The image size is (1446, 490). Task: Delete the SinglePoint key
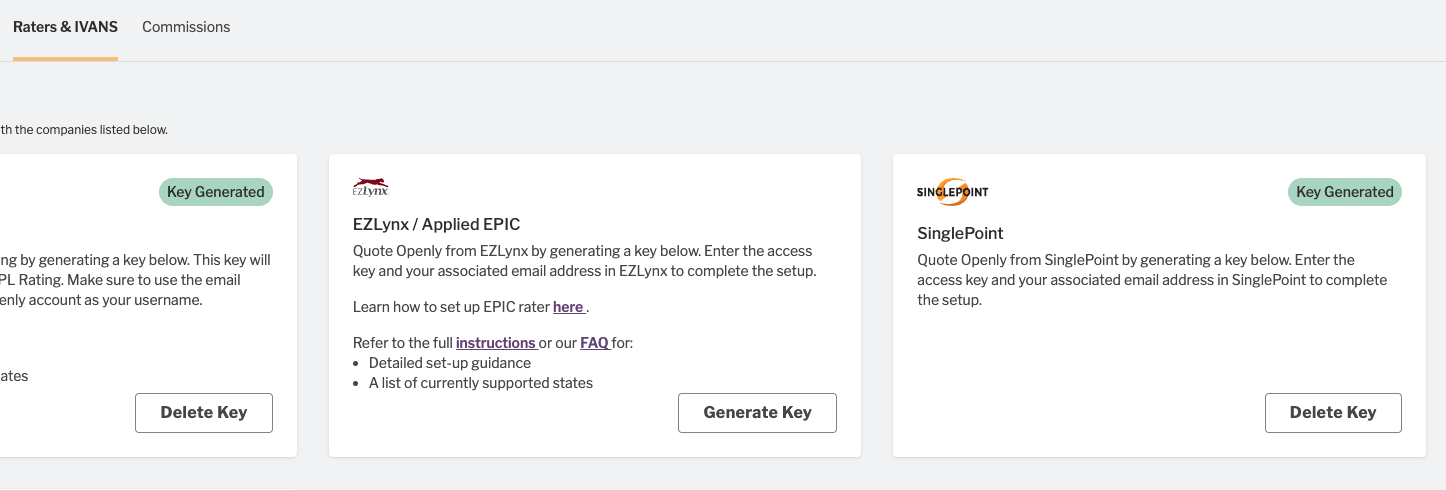(x=1333, y=412)
